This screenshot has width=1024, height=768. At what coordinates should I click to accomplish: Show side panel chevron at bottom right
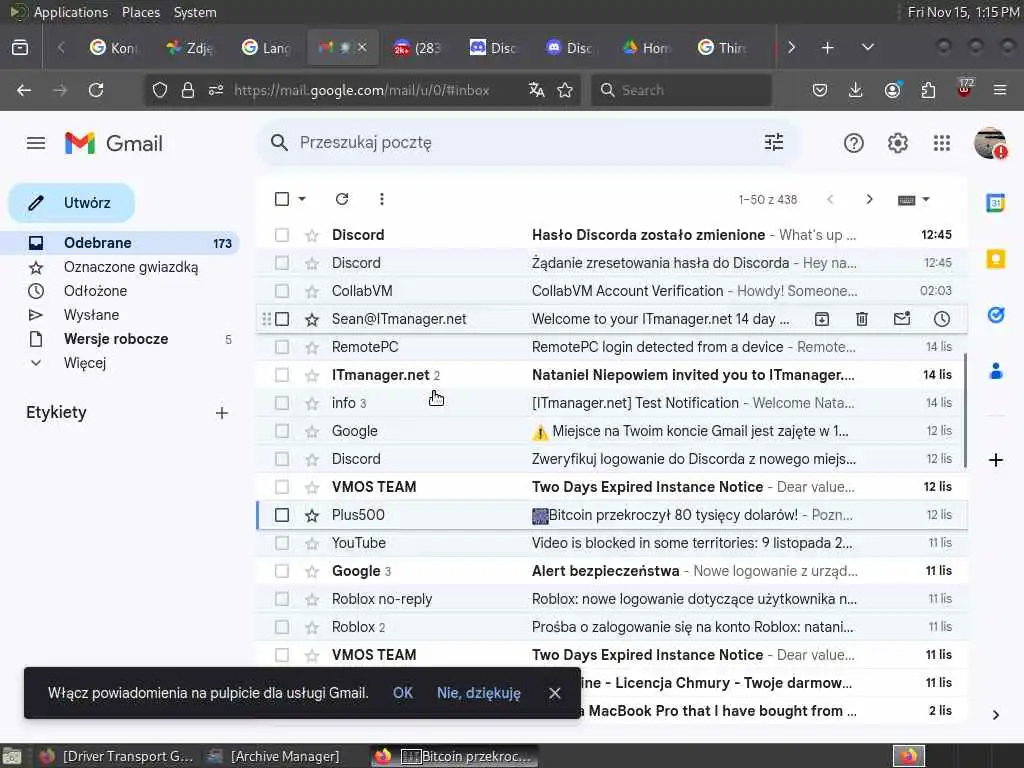coord(995,715)
